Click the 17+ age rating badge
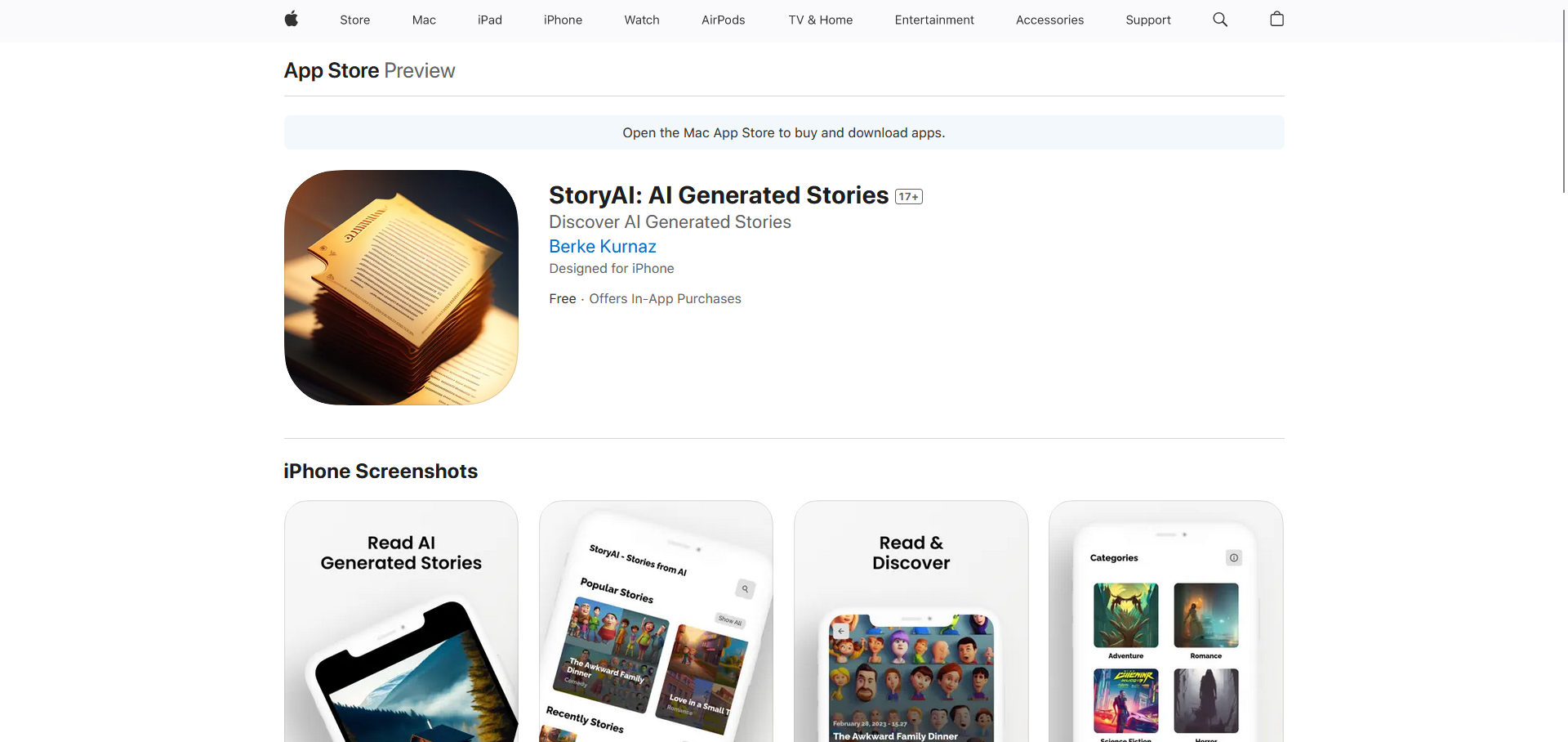1568x742 pixels. coord(909,197)
